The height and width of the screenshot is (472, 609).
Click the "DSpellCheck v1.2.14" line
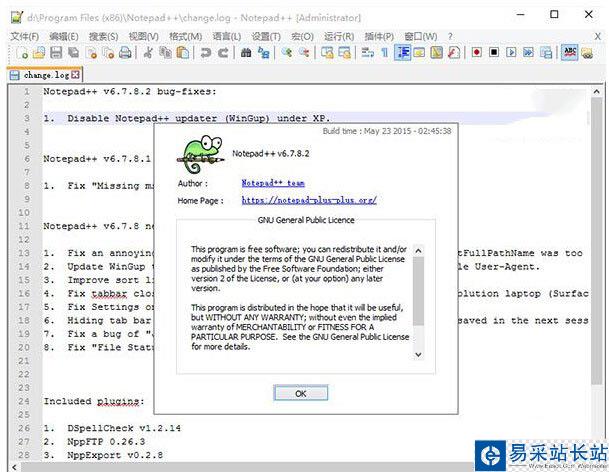[124, 428]
